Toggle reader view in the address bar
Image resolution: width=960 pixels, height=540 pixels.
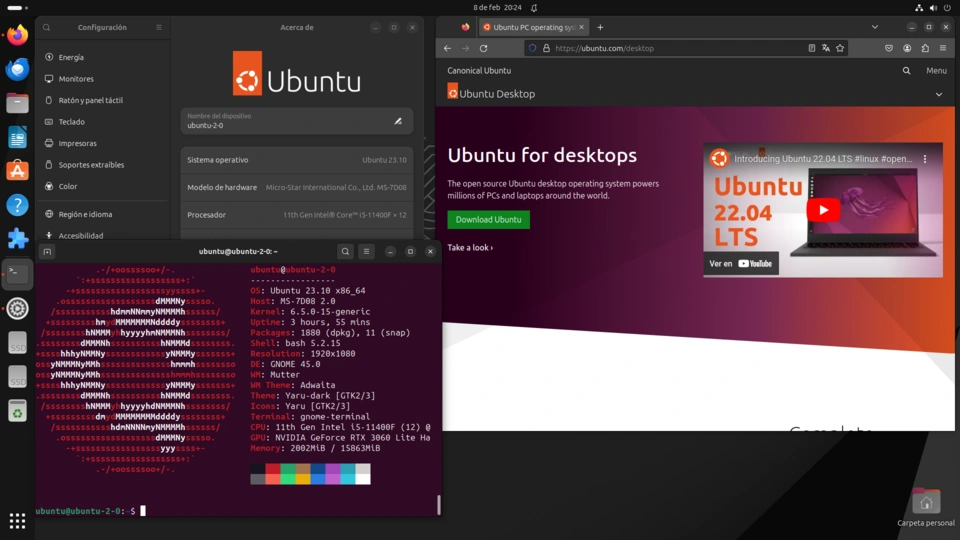[811, 48]
